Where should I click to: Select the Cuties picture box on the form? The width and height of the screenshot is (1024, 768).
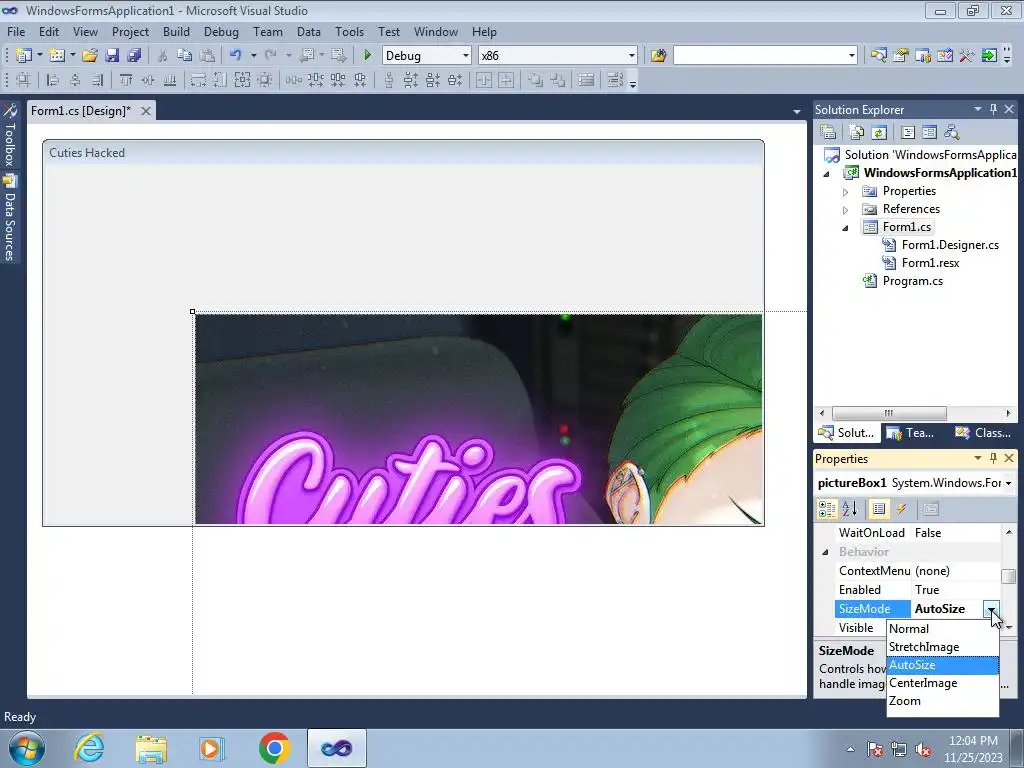pyautogui.click(x=479, y=419)
